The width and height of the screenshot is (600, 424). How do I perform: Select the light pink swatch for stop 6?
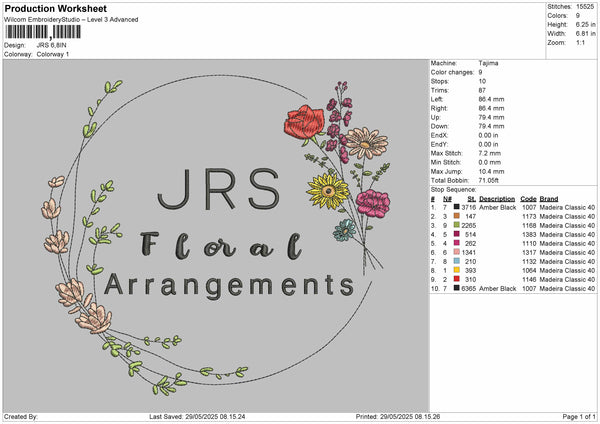457,252
